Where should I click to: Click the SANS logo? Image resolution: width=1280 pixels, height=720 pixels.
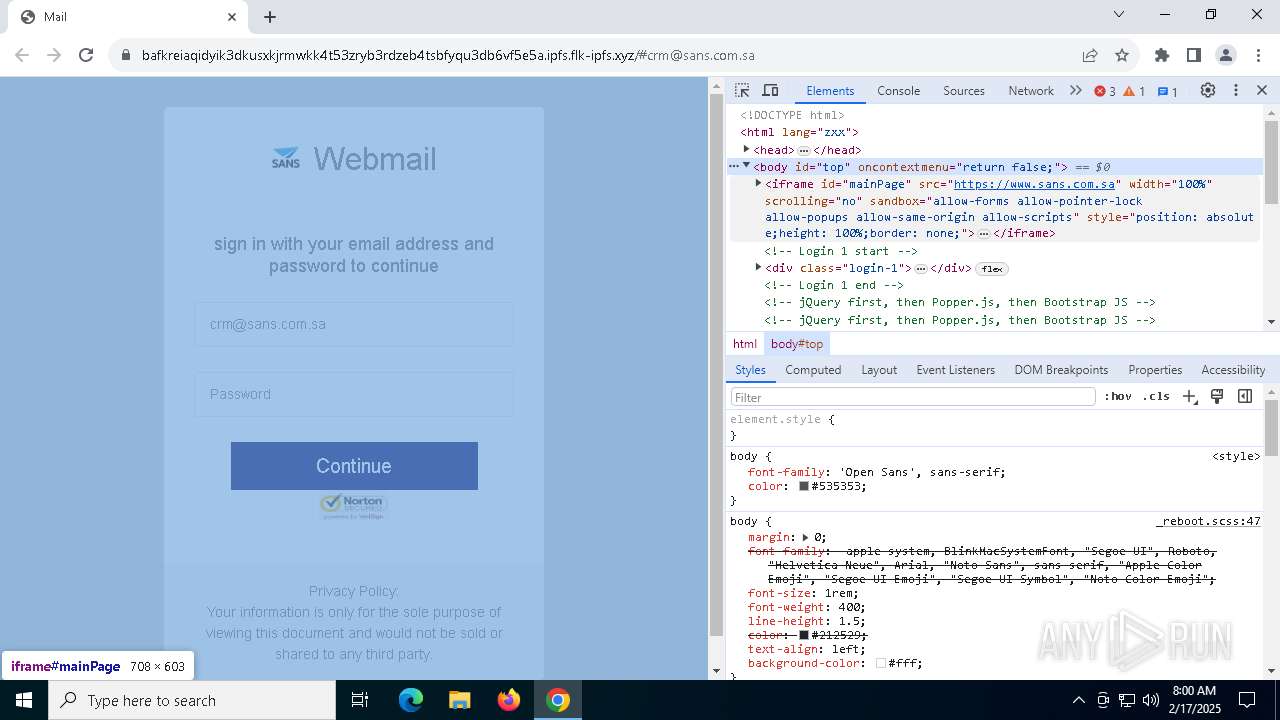tap(286, 159)
